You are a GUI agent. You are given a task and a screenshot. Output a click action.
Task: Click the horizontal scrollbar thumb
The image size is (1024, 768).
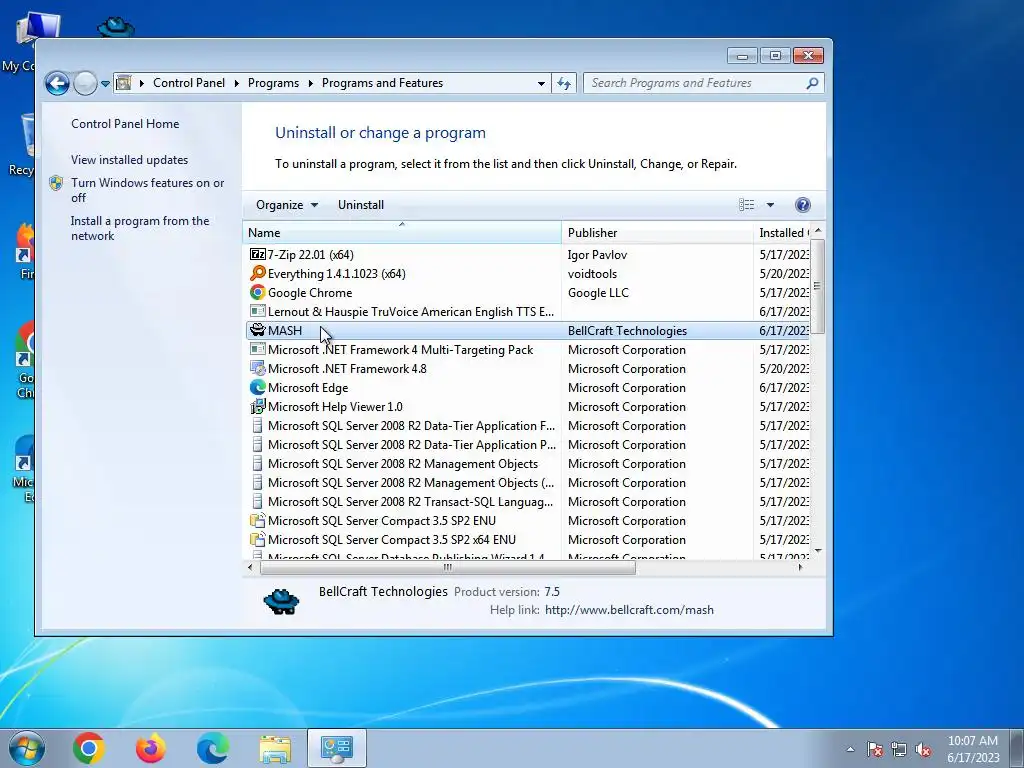(447, 567)
